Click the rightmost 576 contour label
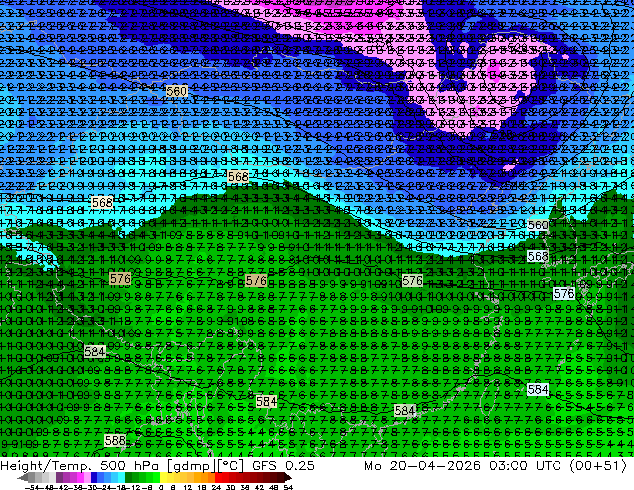The width and height of the screenshot is (634, 490). [x=564, y=294]
